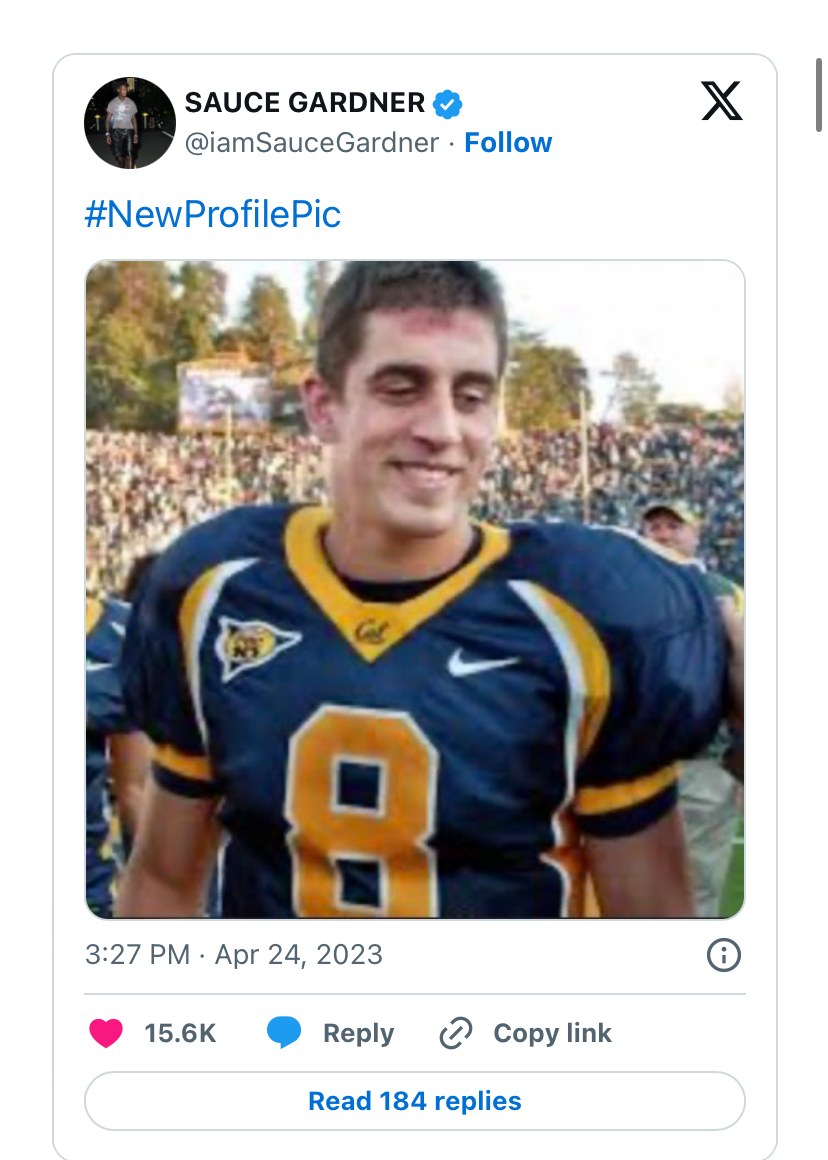Screen dimensions: 828x1160
Task: Open Sauce Gardner's profile avatar
Action: pos(130,122)
